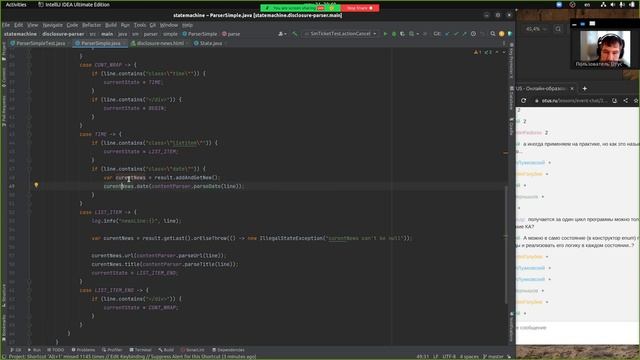Screen dimensions: 640x360
Task: Switch to the disclosure-news.html tab
Action: click(159, 43)
